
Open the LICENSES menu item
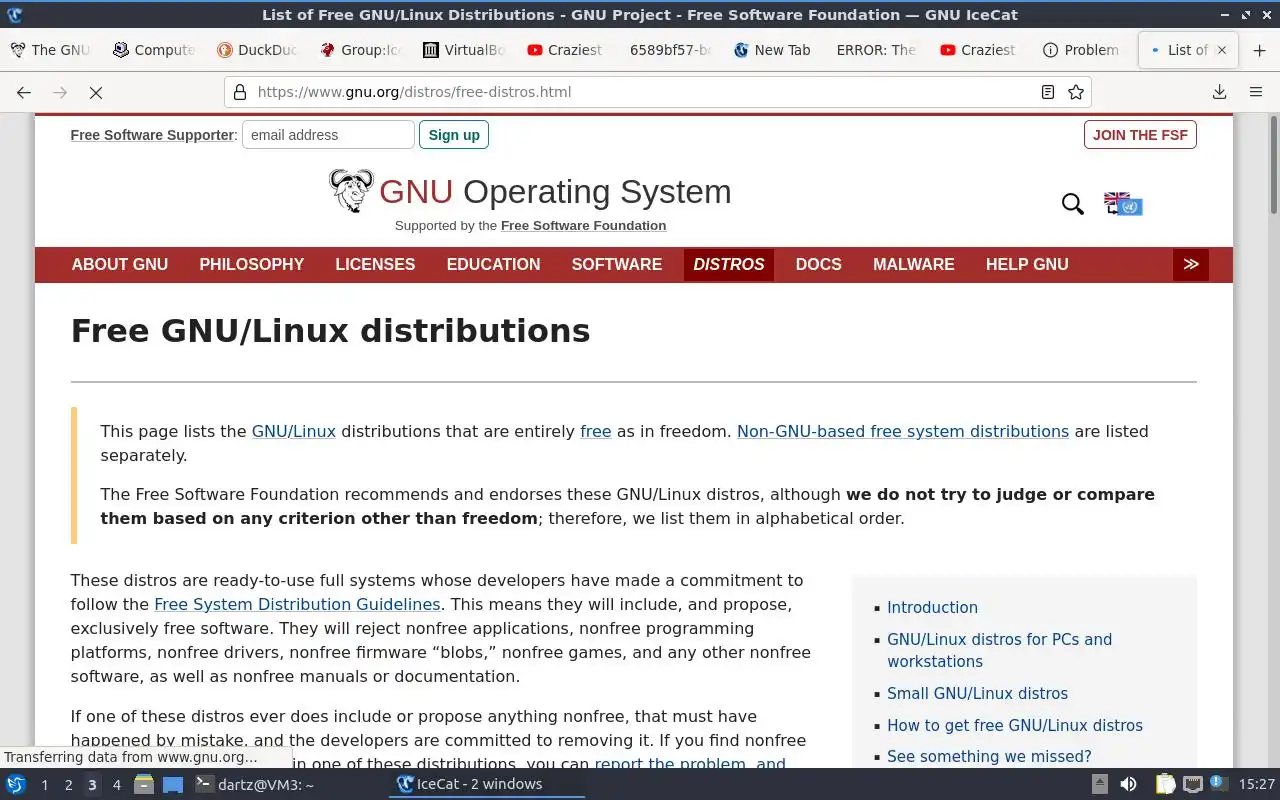(375, 264)
